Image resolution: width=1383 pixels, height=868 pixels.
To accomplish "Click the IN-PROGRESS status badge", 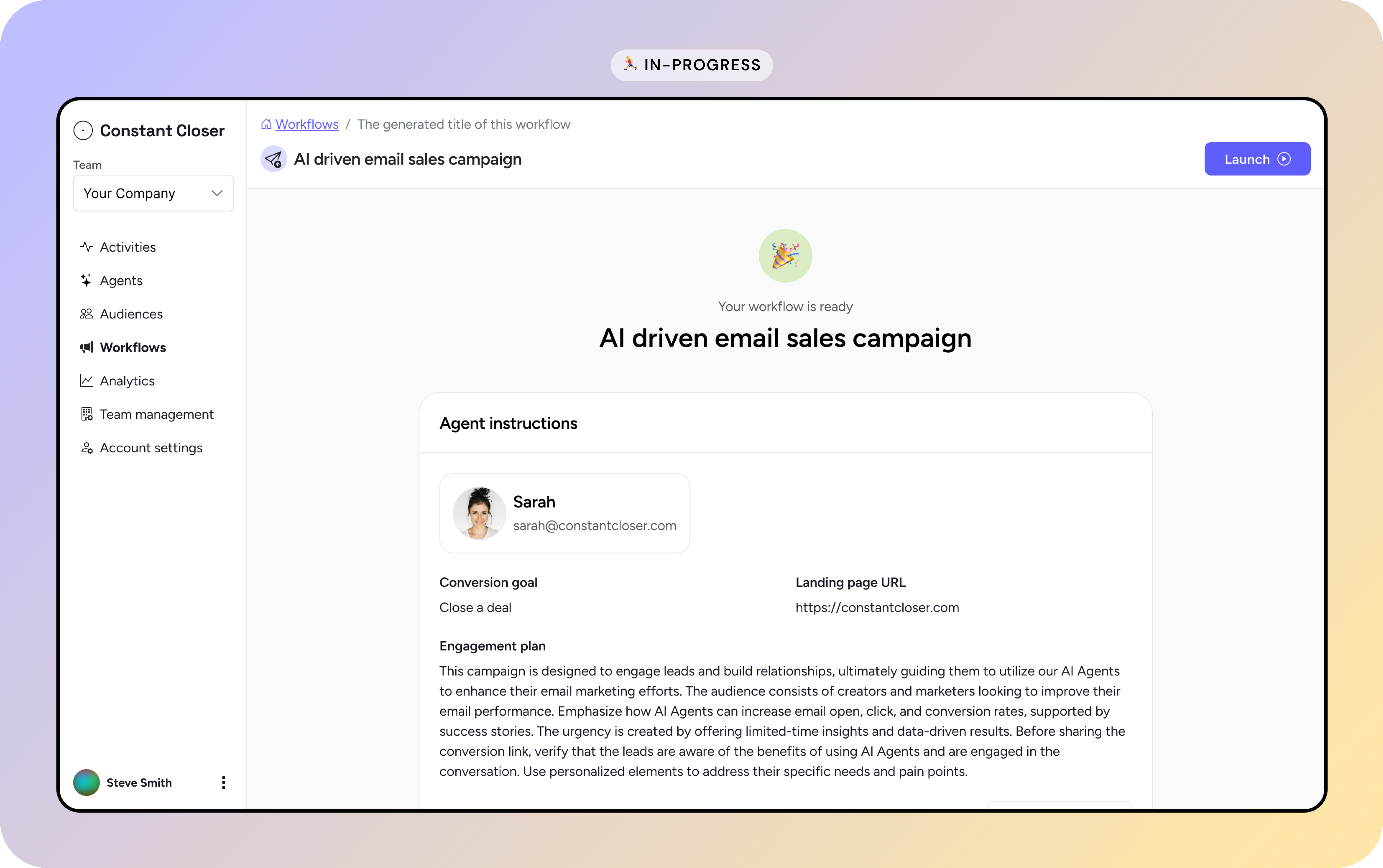I will (692, 65).
